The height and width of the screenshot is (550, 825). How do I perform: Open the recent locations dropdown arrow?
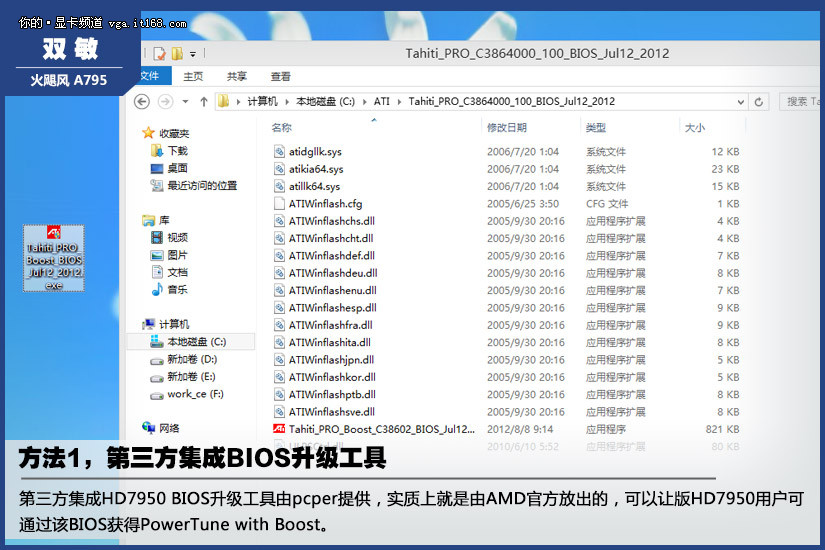(x=186, y=102)
